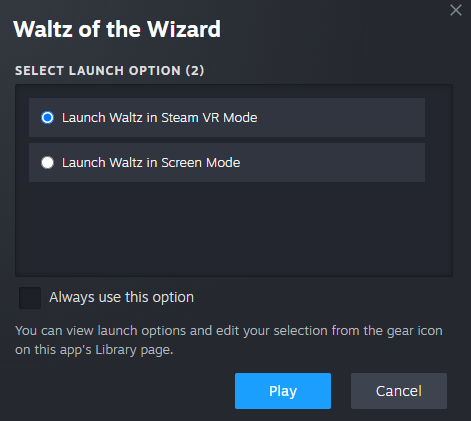471x421 pixels.
Task: Select the Screen Mode radio button
Action: tap(47, 163)
